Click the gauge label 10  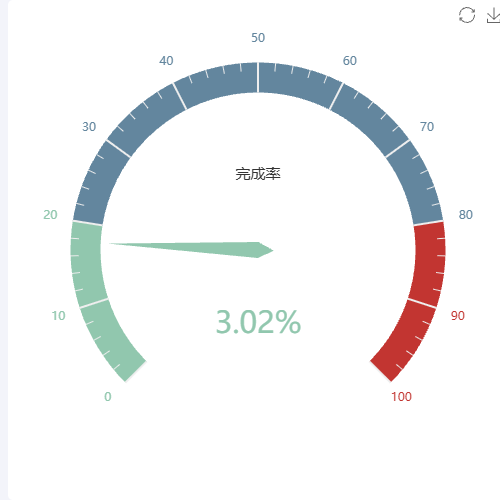[58, 316]
